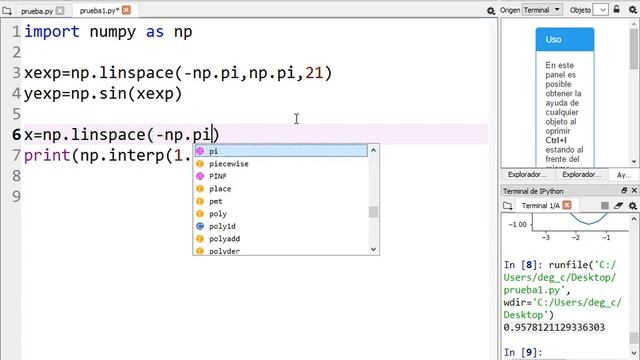Click the Uso help card header

tap(565, 40)
